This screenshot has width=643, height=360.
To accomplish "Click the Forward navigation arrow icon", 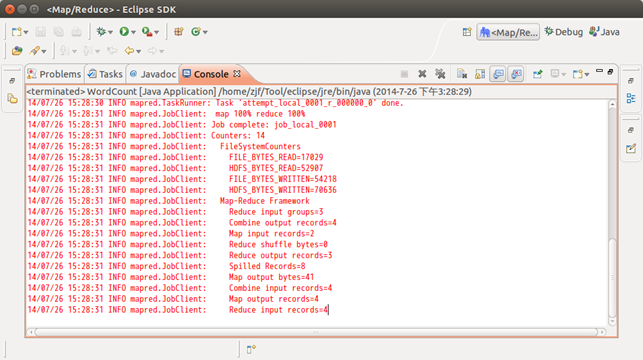I will tap(152, 51).
